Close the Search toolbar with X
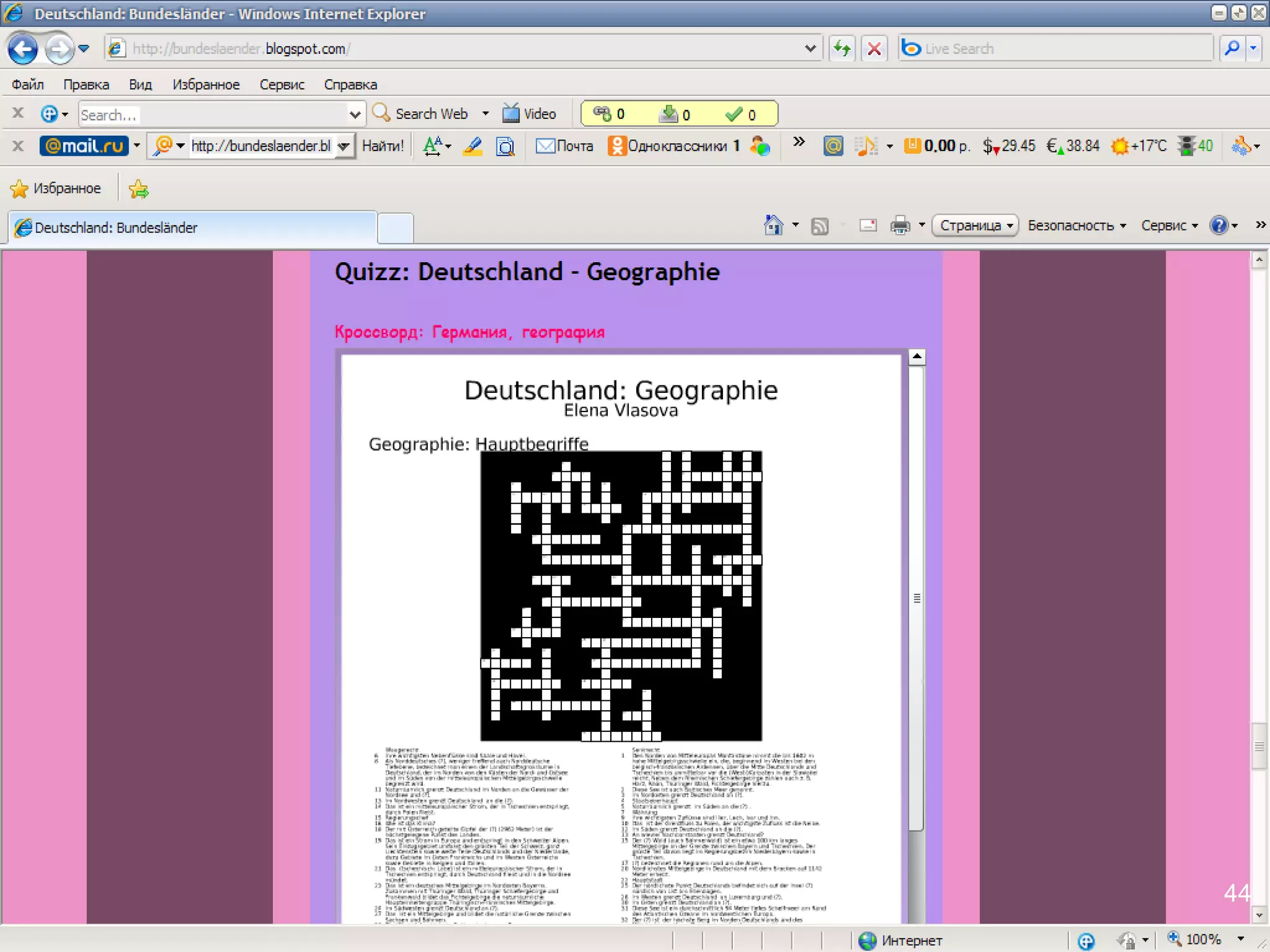The height and width of the screenshot is (952, 1270). [x=18, y=113]
